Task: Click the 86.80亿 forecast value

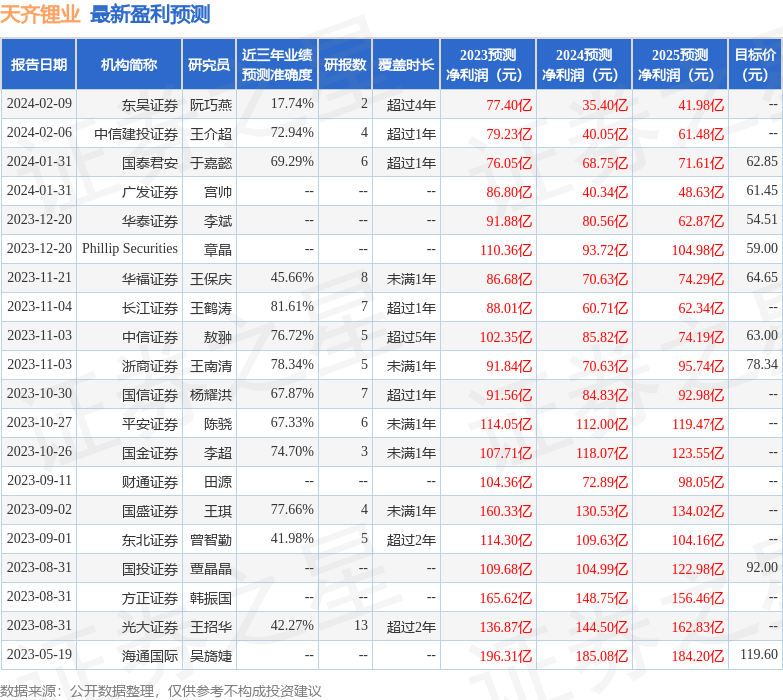Action: click(509, 192)
